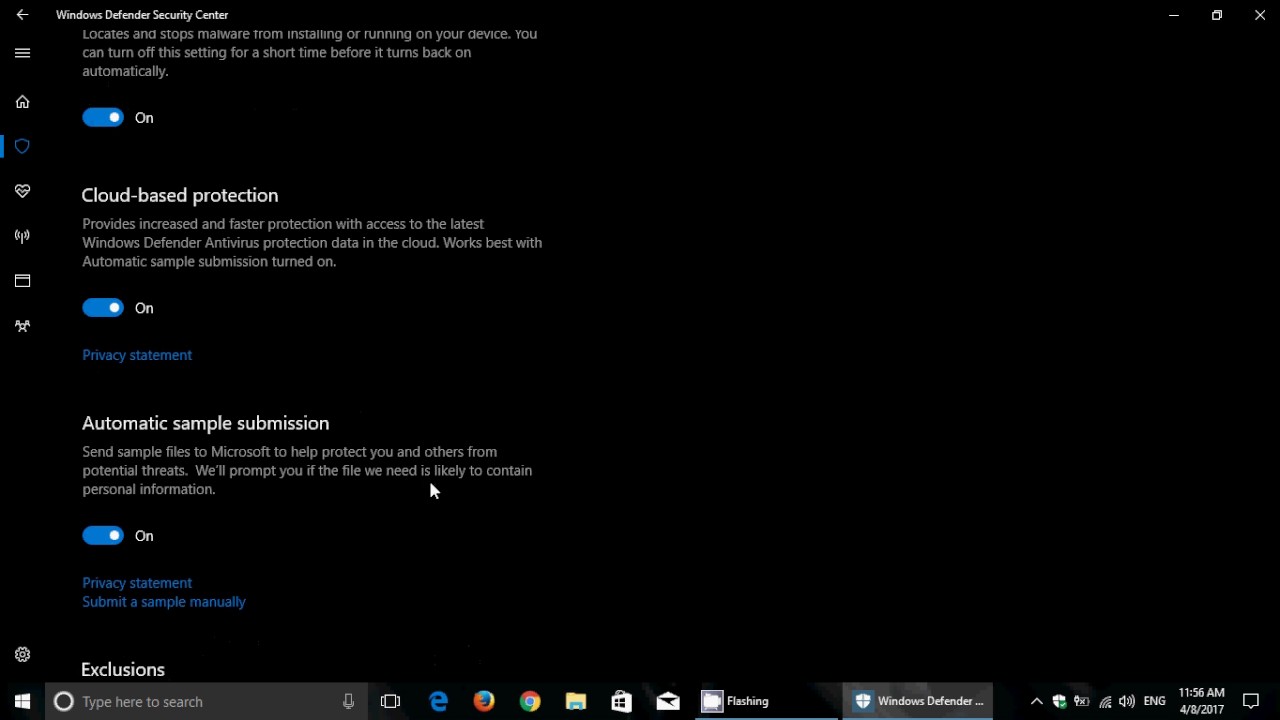Open Action Center notifications icon
Image resolution: width=1280 pixels, height=720 pixels.
click(x=1251, y=701)
